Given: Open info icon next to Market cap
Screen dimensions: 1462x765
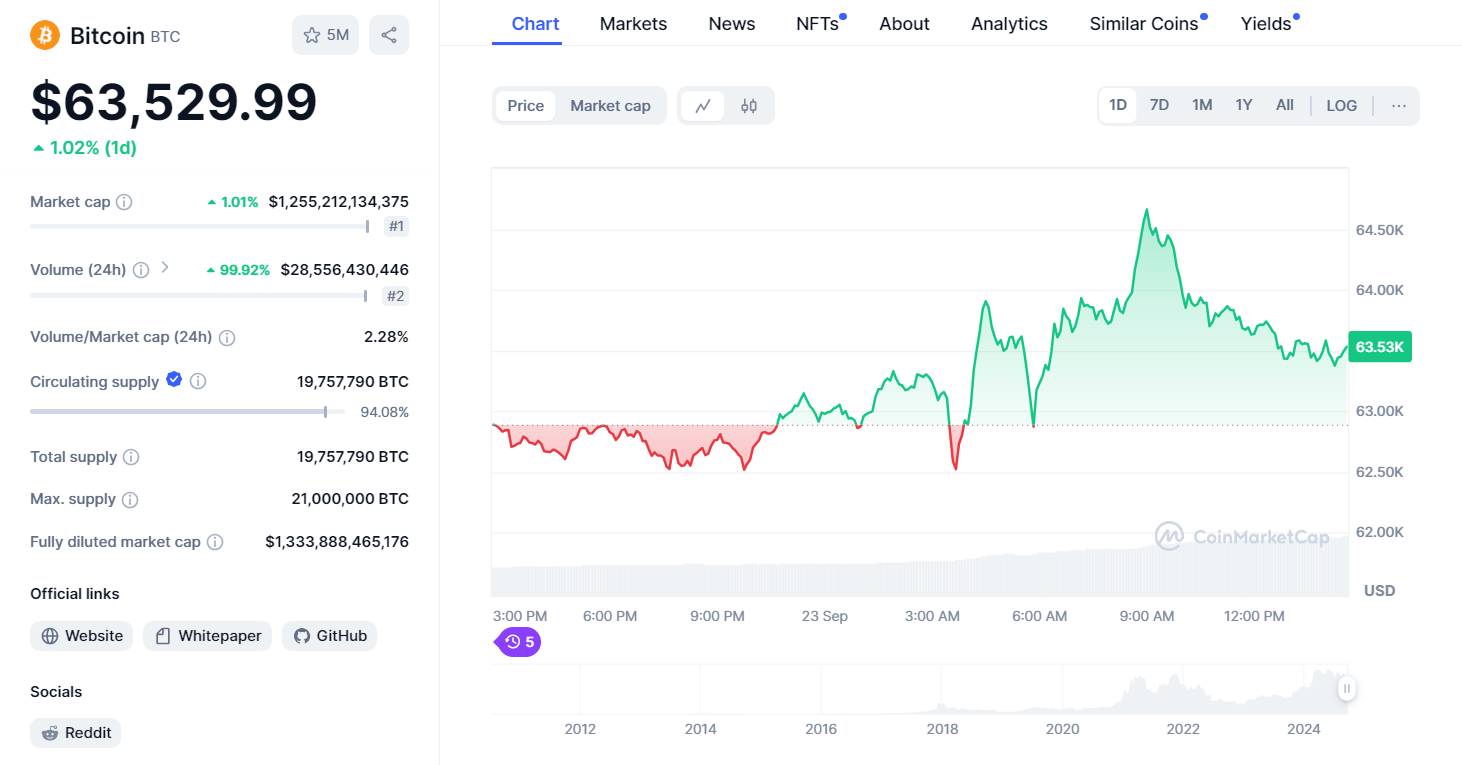Looking at the screenshot, I should point(124,202).
